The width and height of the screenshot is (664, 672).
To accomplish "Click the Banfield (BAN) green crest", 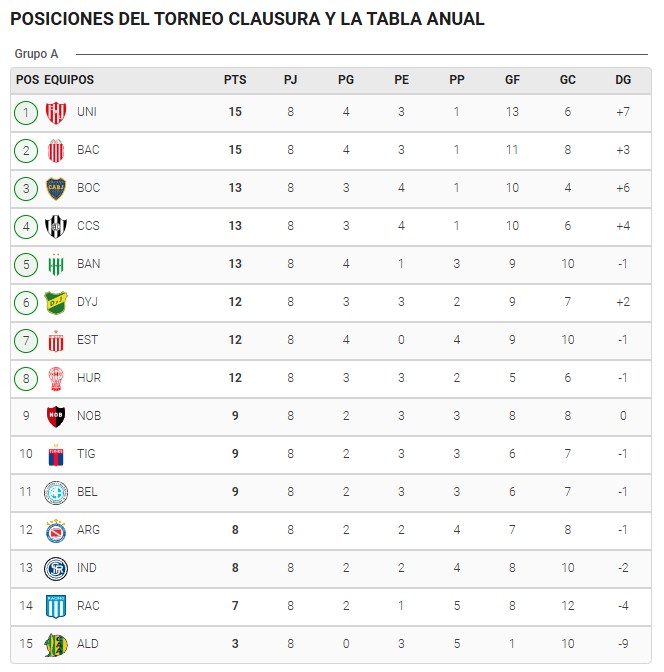I will pyautogui.click(x=56, y=264).
